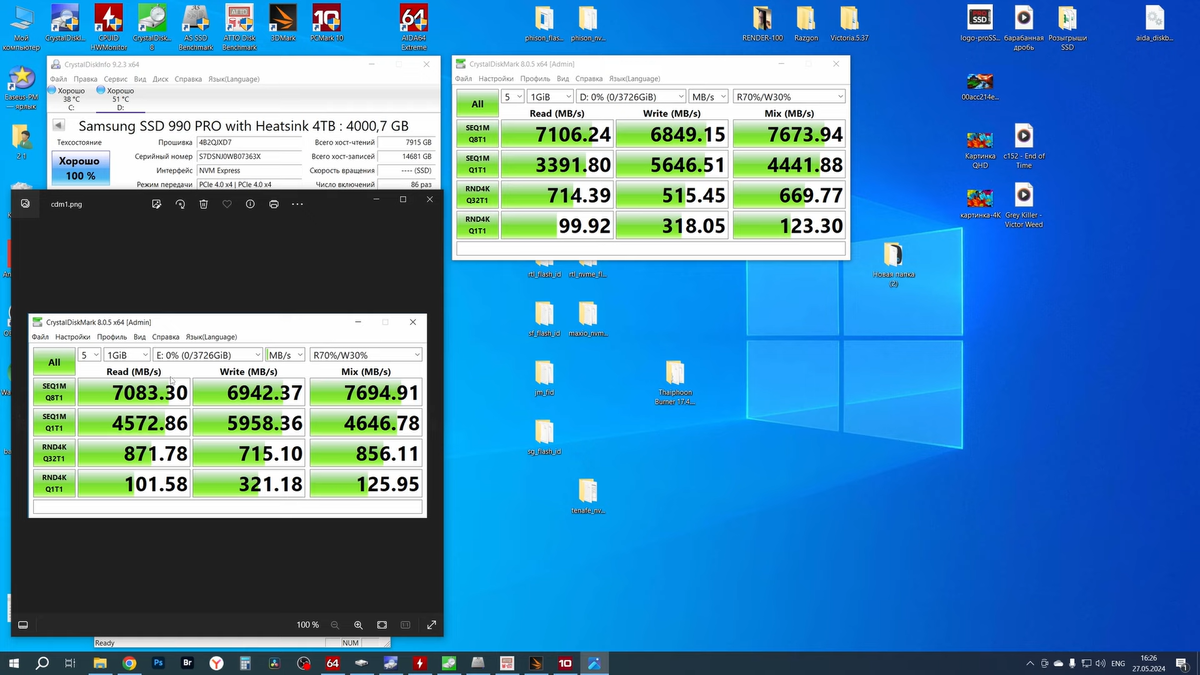
Task: Open Правка menu in CrystalDiskInfo
Action: point(85,79)
